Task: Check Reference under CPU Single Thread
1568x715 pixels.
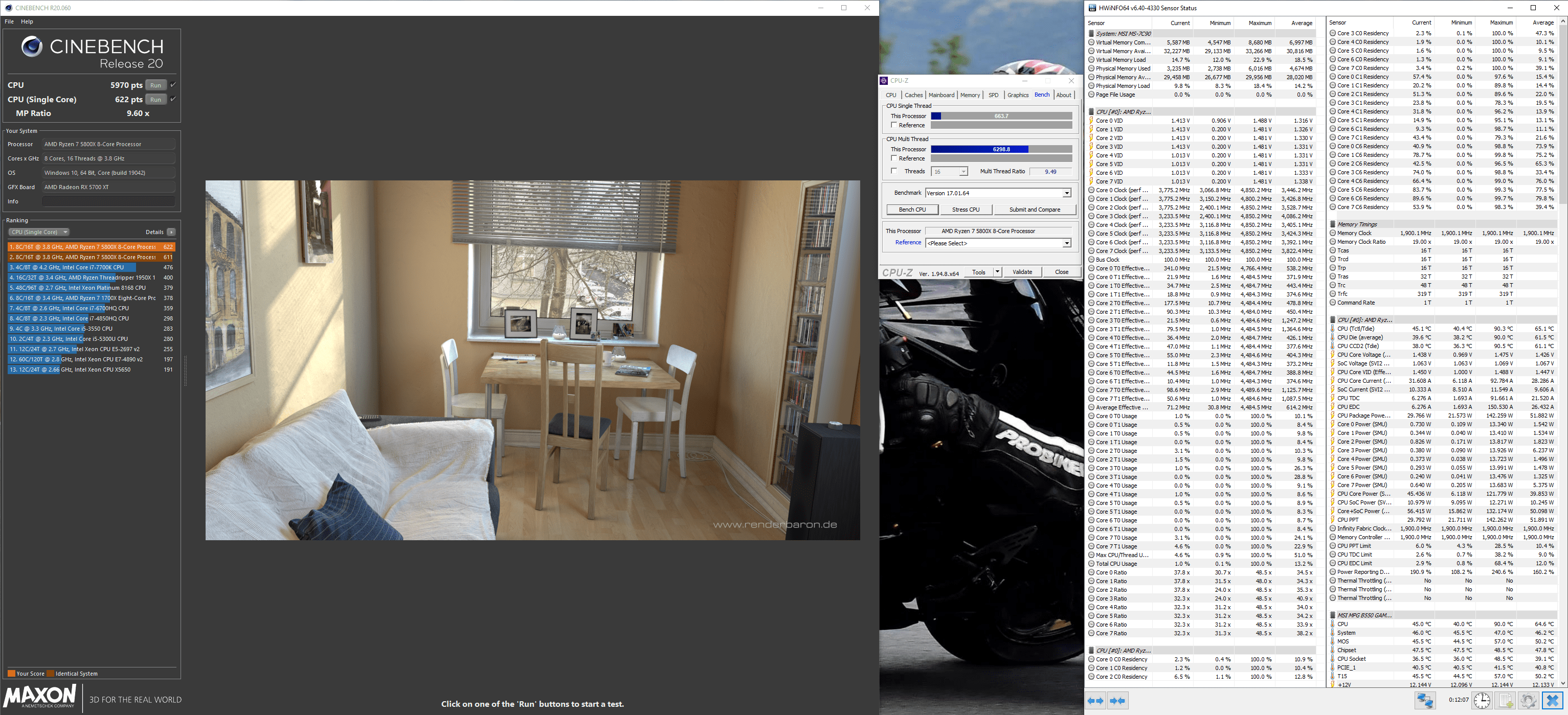Action: pyautogui.click(x=893, y=125)
